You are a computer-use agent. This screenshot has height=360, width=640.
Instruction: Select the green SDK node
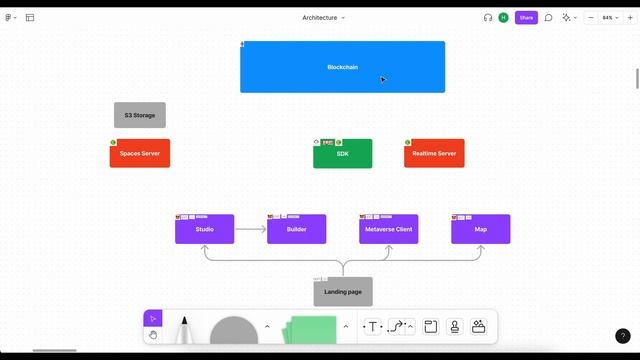pyautogui.click(x=342, y=154)
